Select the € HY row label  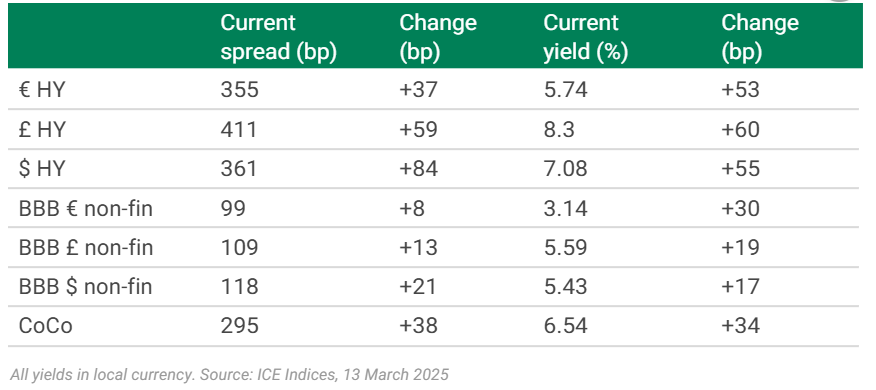(42, 89)
